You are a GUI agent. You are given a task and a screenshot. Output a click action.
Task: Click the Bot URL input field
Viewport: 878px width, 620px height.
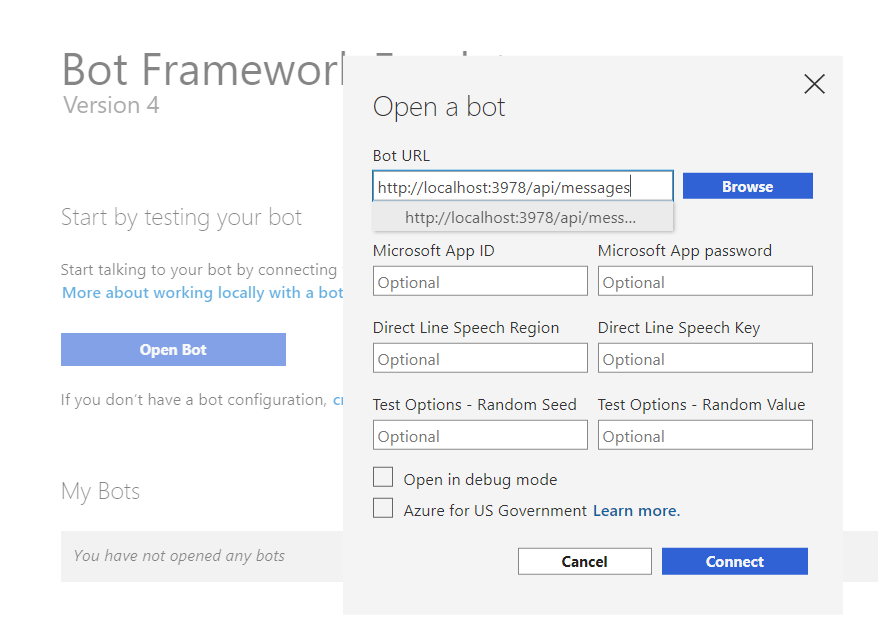(x=522, y=186)
